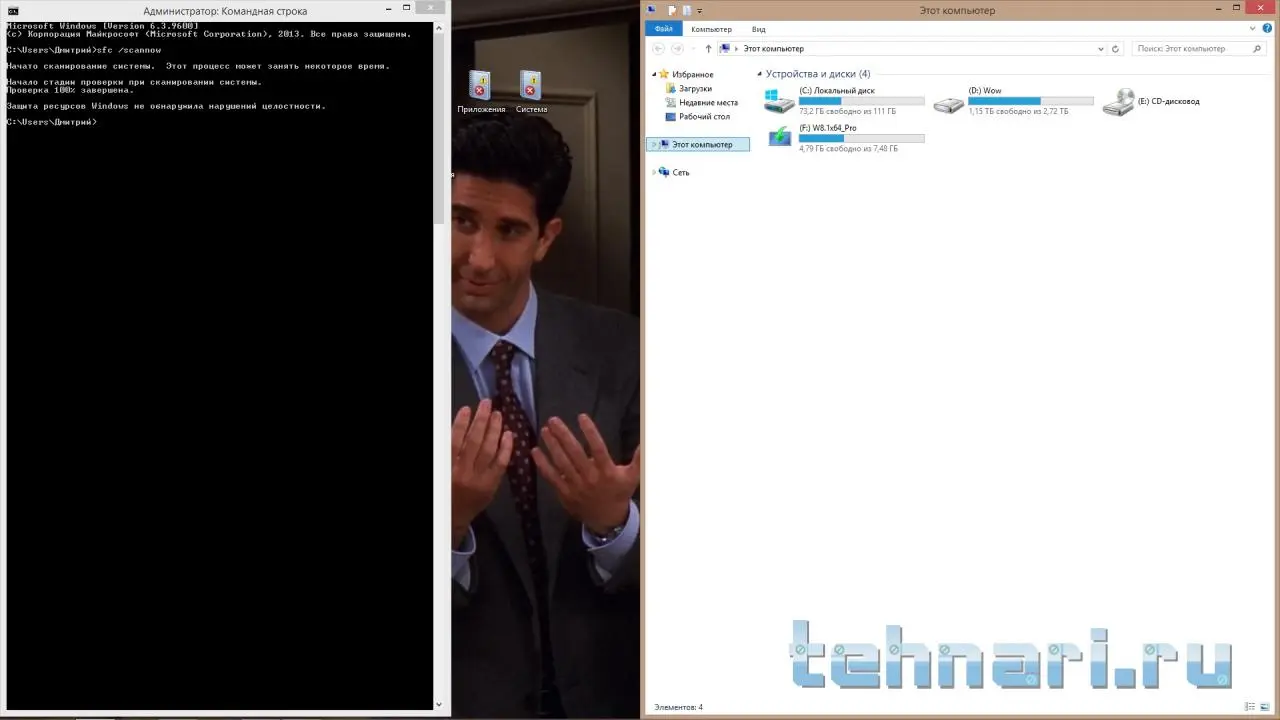Screen dimensions: 1280x720
Task: Click the Поиск: Этот компьютер search field
Action: tap(1199, 48)
